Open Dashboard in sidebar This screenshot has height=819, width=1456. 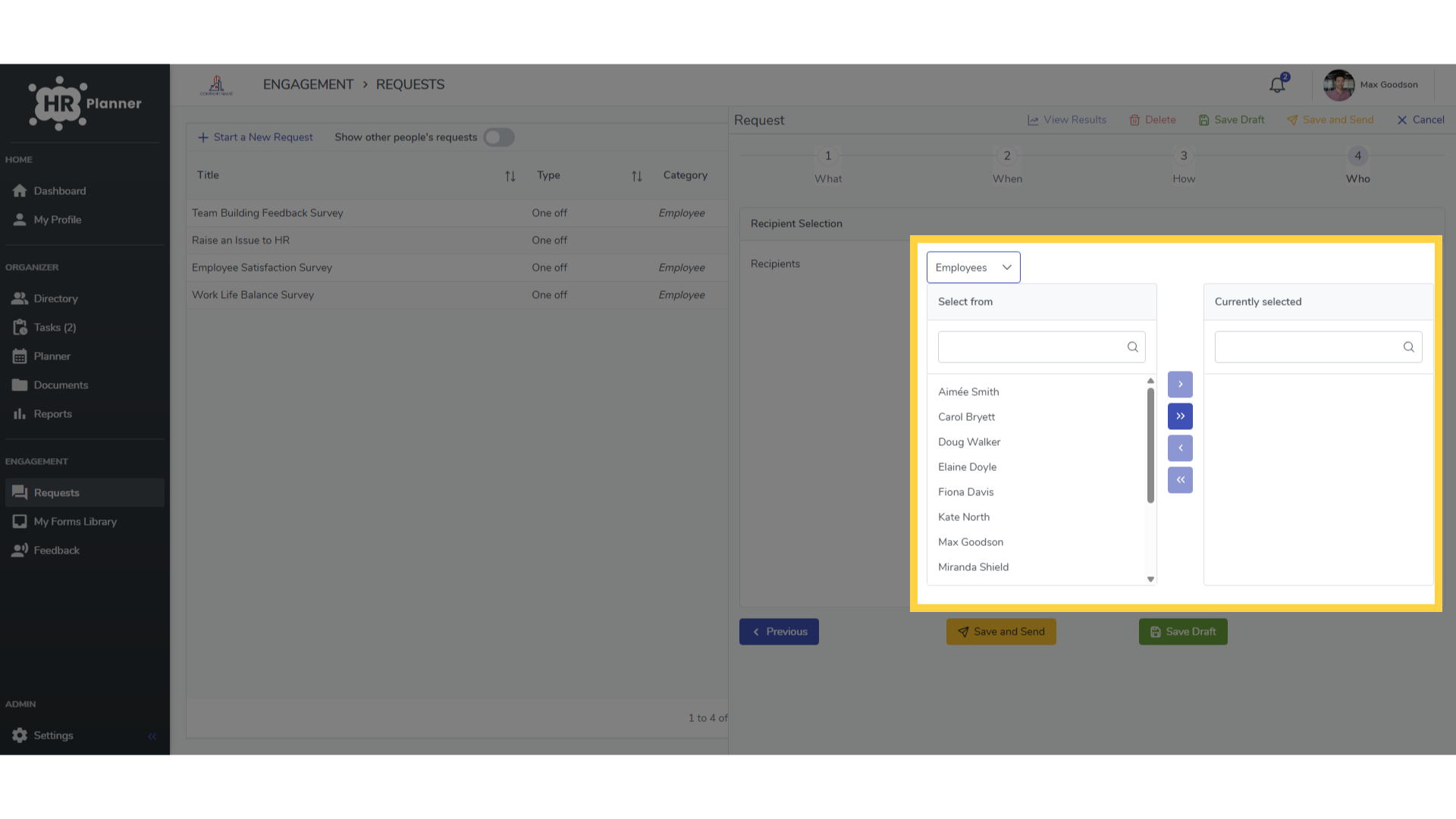tap(84, 191)
